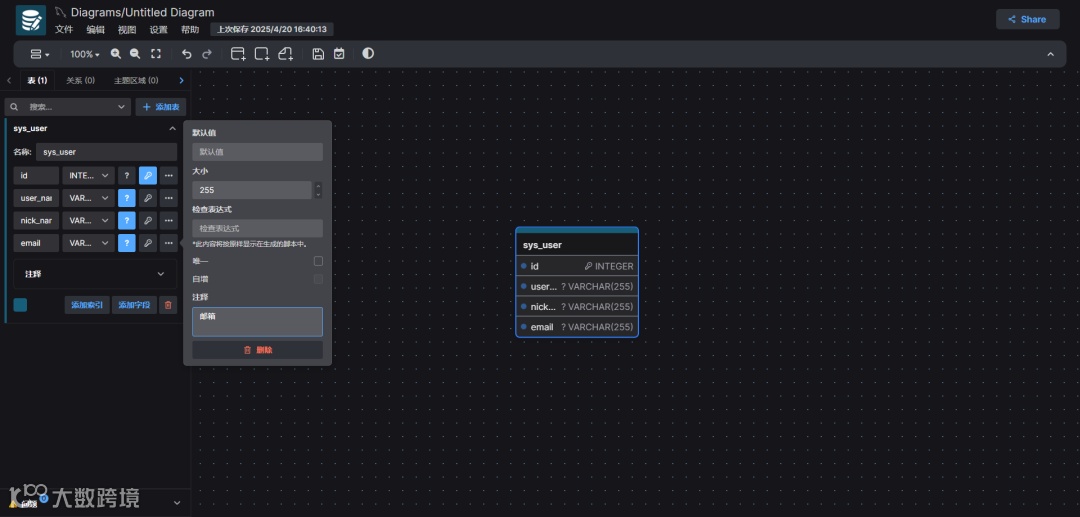Toggle primary key for the email field
This screenshot has height=517, width=1080.
pos(148,243)
